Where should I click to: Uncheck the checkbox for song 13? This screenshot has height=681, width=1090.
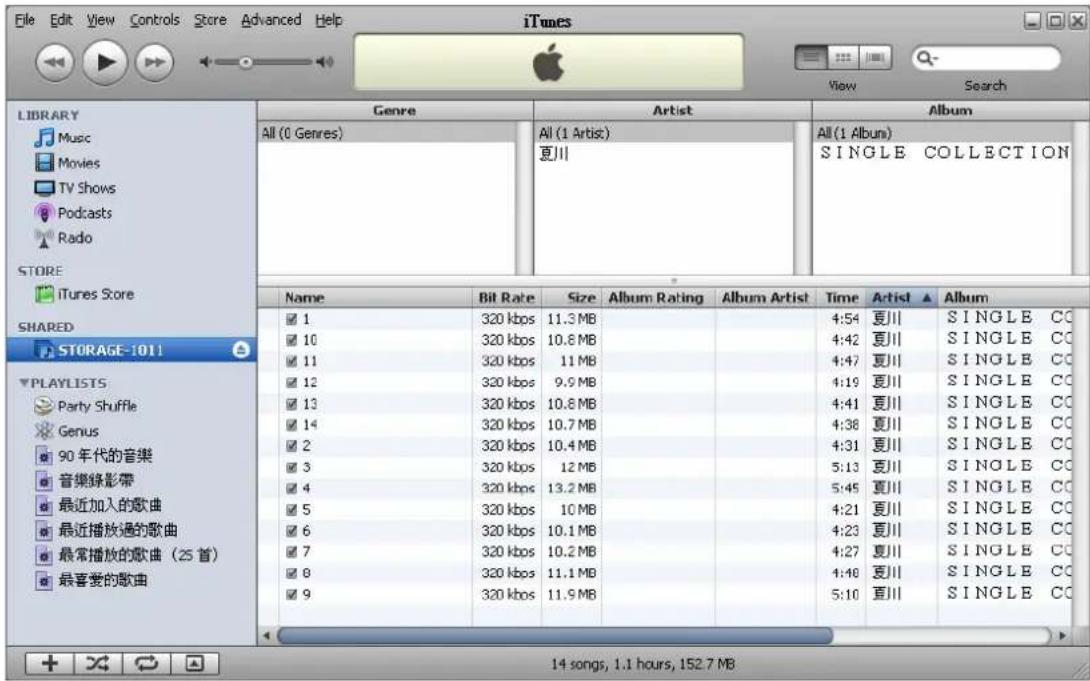coord(292,404)
